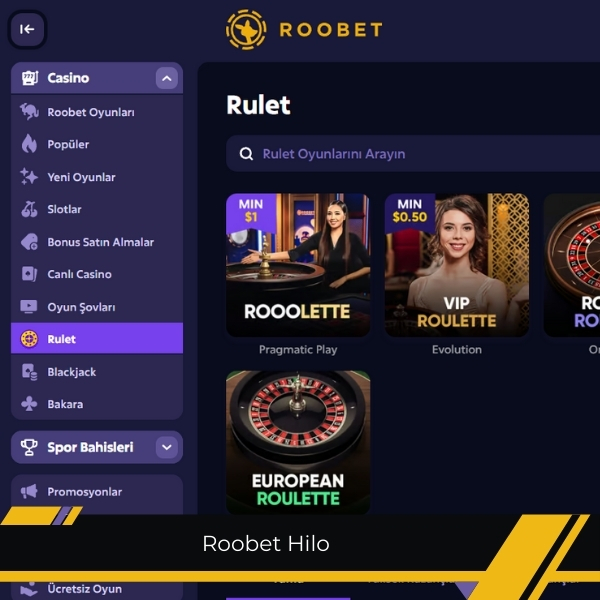Choose the Slotlar cherry icon

29,209
